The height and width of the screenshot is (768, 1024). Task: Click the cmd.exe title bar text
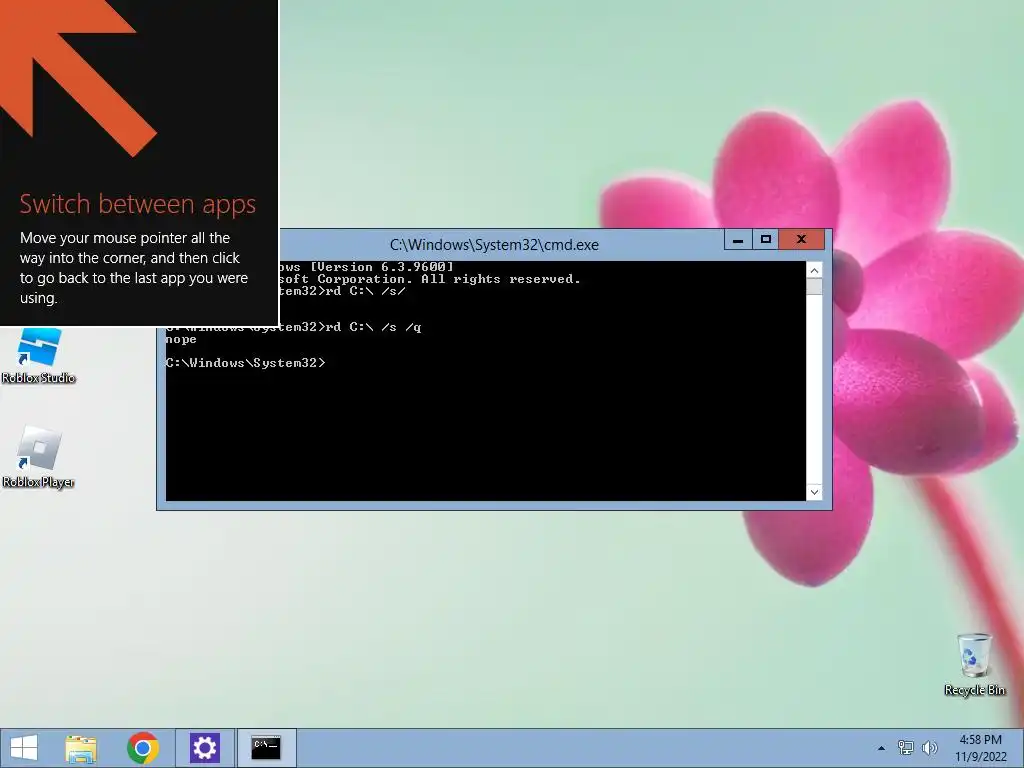click(x=494, y=245)
